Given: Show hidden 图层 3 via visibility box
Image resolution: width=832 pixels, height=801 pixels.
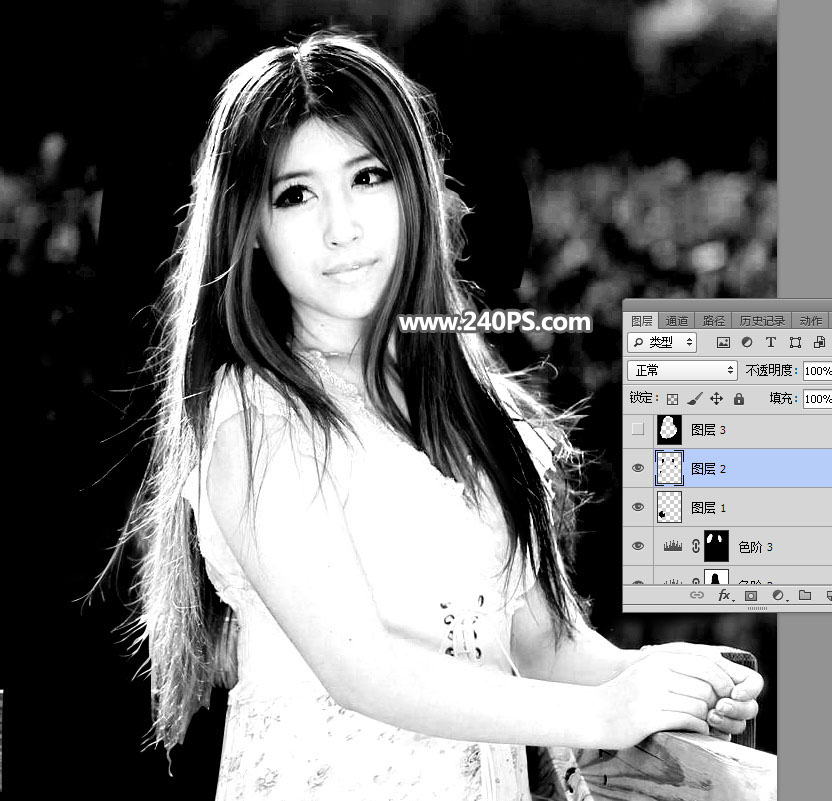Looking at the screenshot, I should (638, 429).
